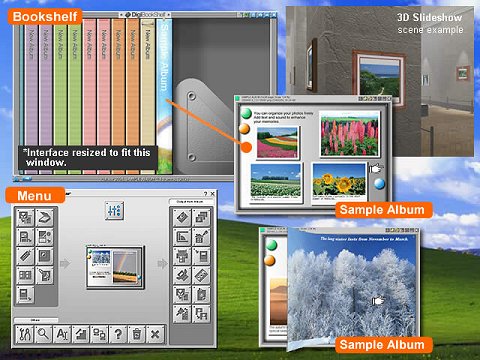
Task: Click the wrench and pliers tools icon
Action: click(25, 334)
